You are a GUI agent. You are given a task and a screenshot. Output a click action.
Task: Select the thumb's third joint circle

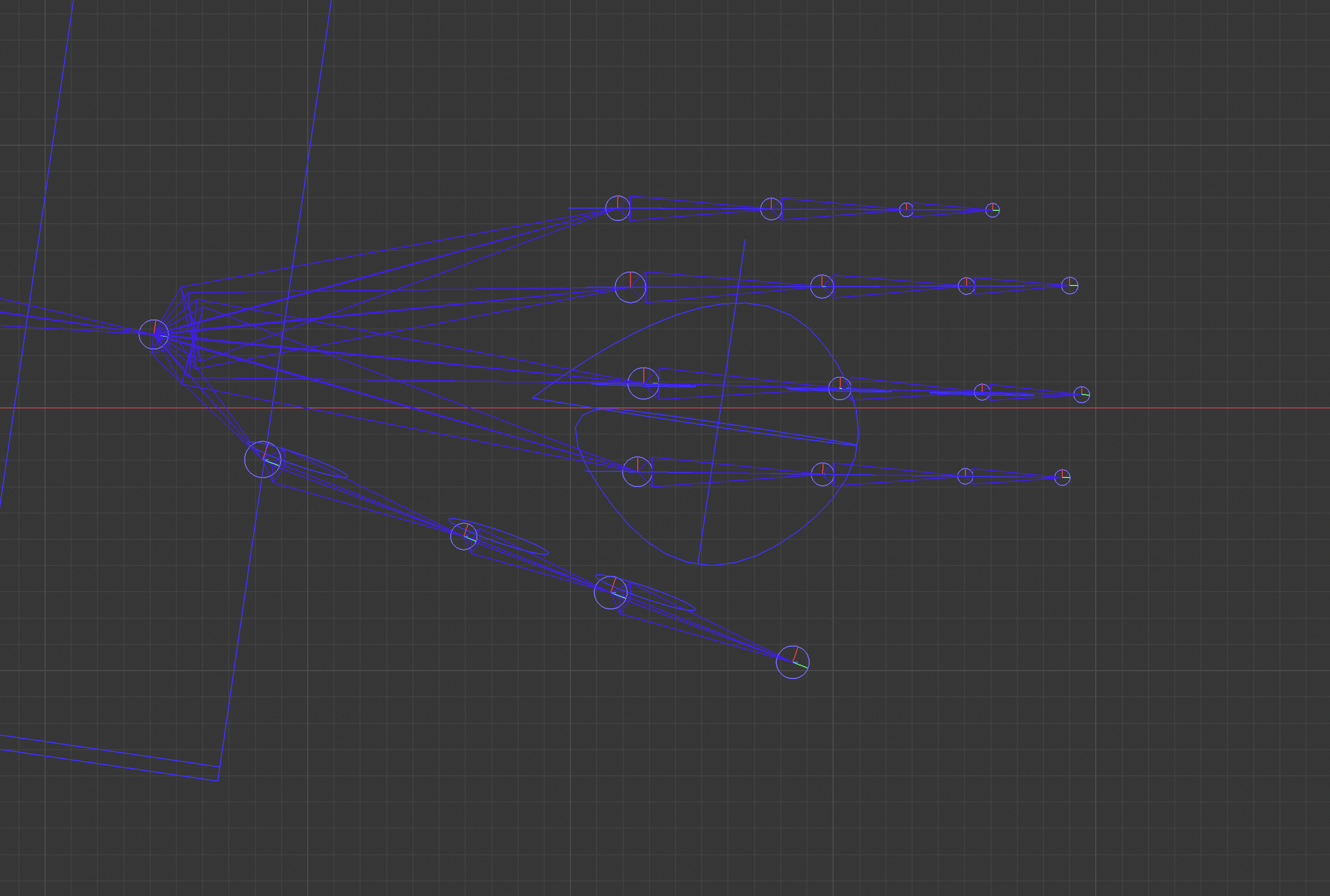tap(610, 593)
